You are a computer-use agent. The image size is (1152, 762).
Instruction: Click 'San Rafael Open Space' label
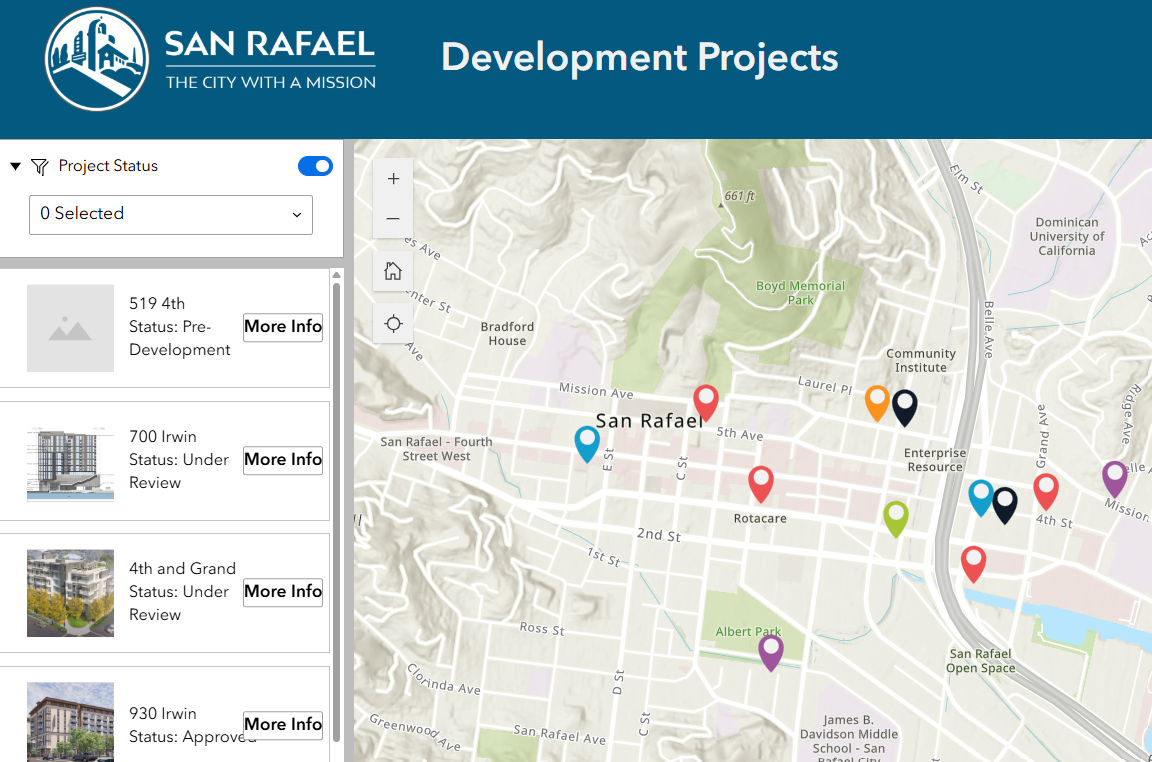981,661
